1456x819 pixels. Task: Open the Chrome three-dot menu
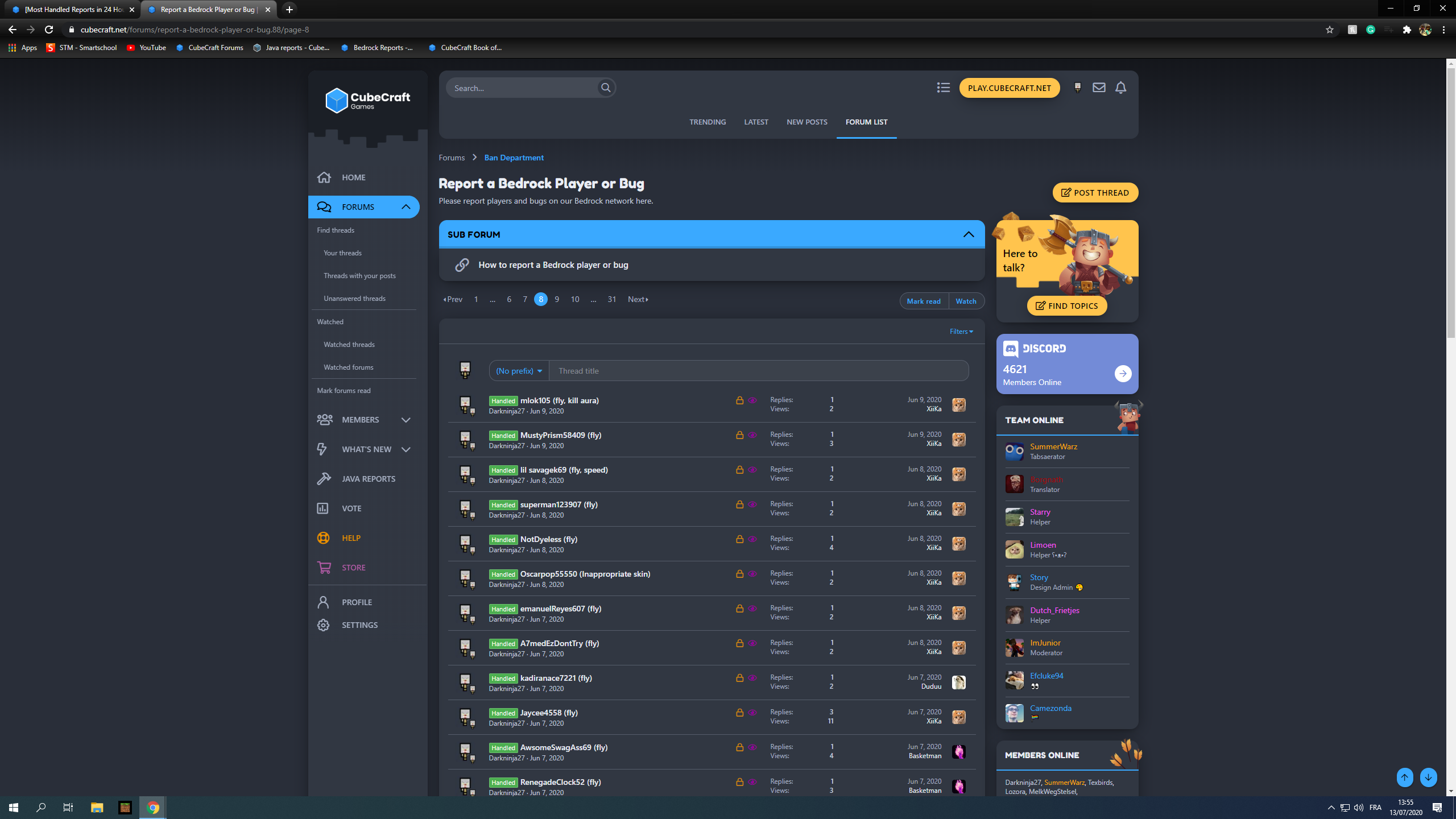(x=1443, y=30)
